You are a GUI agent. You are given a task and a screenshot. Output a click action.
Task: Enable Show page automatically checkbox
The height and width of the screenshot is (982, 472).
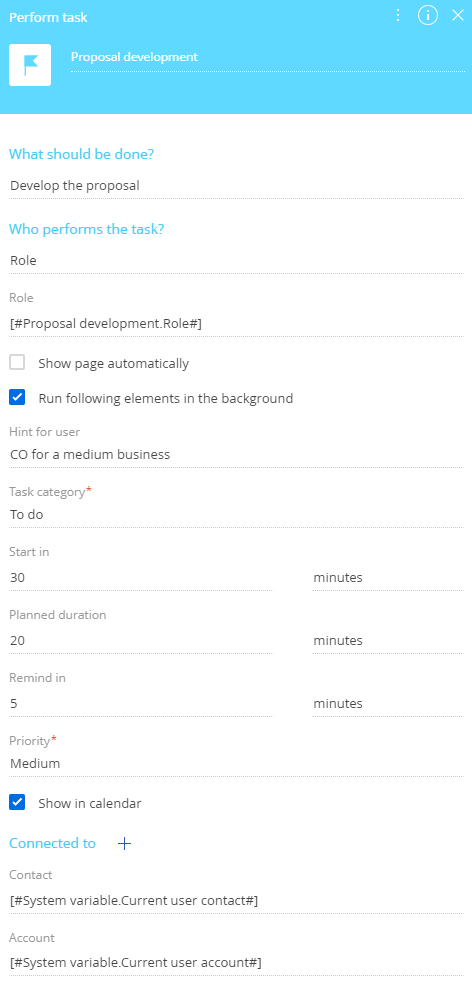(17, 363)
